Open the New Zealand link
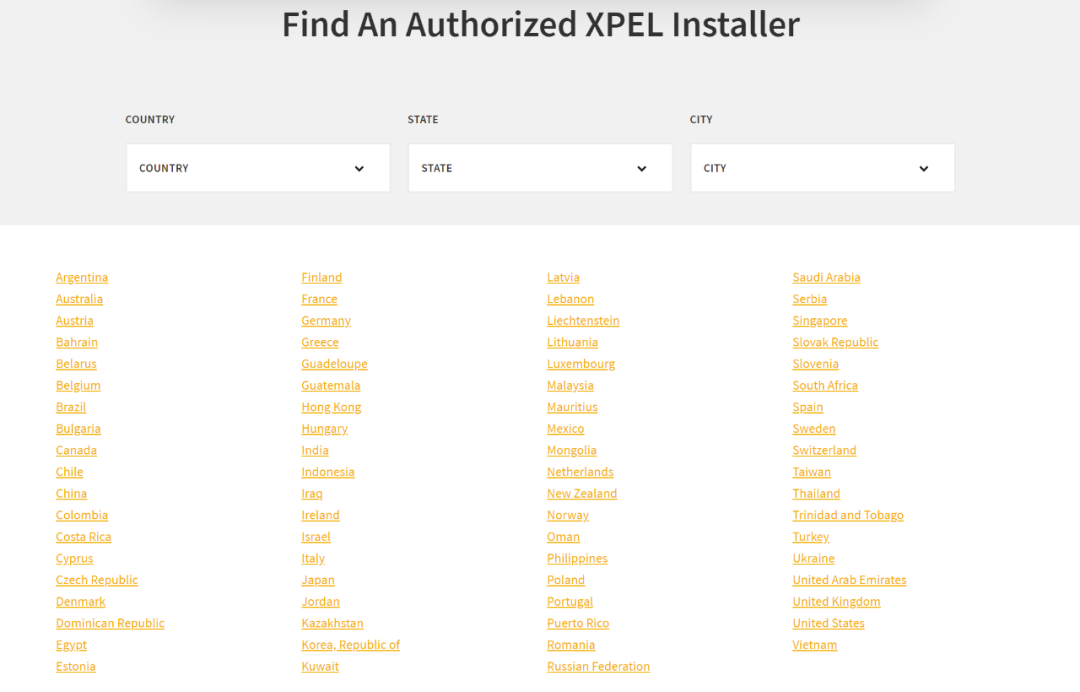1080x692 pixels. coord(582,494)
